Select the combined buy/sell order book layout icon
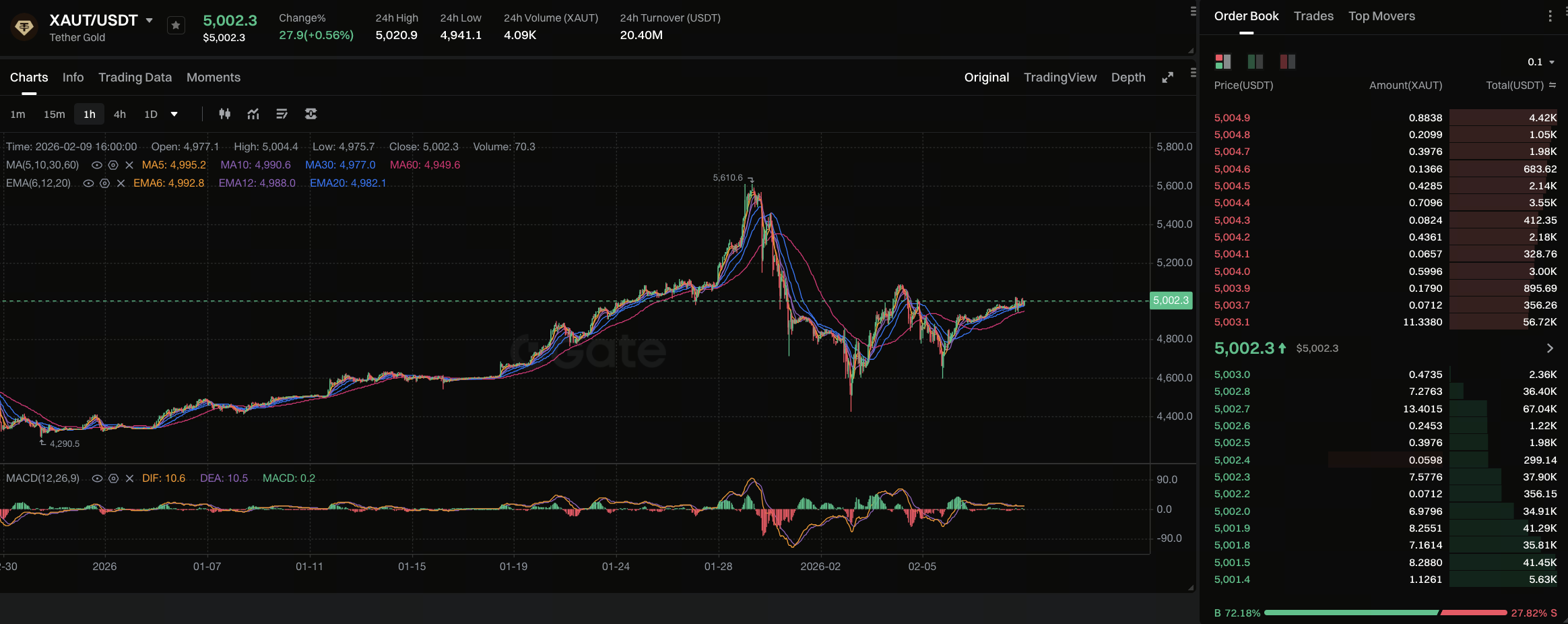 click(x=1222, y=61)
